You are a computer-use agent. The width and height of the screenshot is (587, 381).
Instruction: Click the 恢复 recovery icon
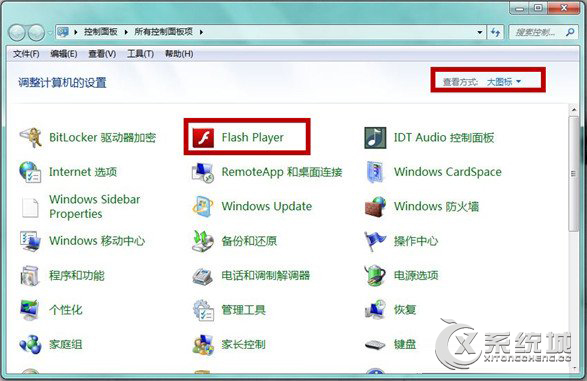coord(375,310)
